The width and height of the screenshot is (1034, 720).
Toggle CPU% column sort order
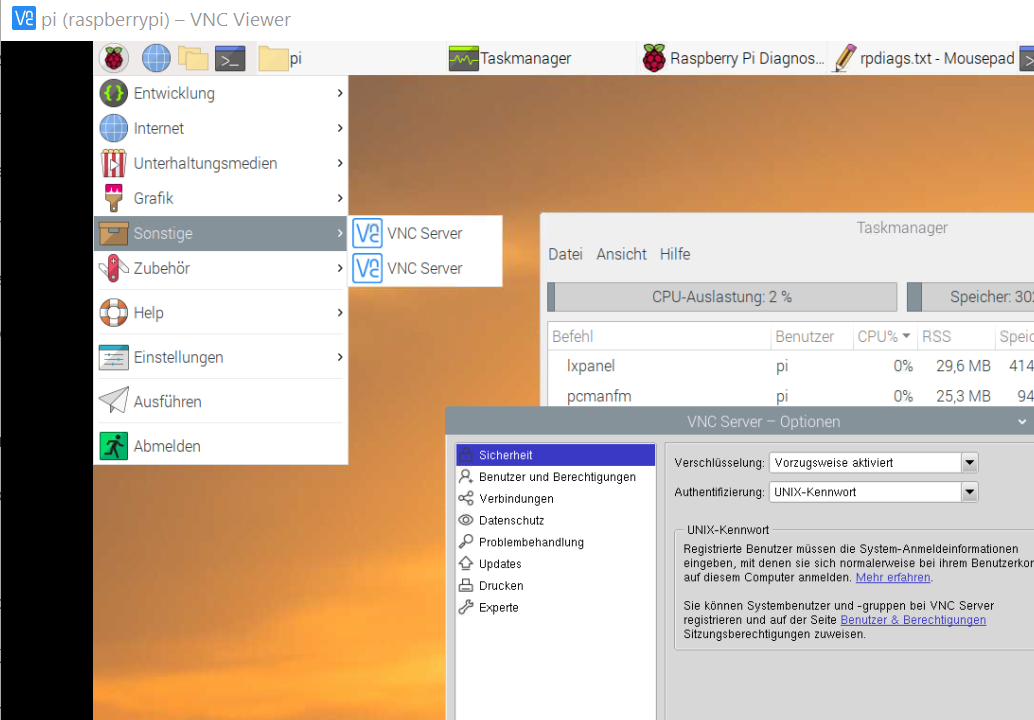(884, 336)
